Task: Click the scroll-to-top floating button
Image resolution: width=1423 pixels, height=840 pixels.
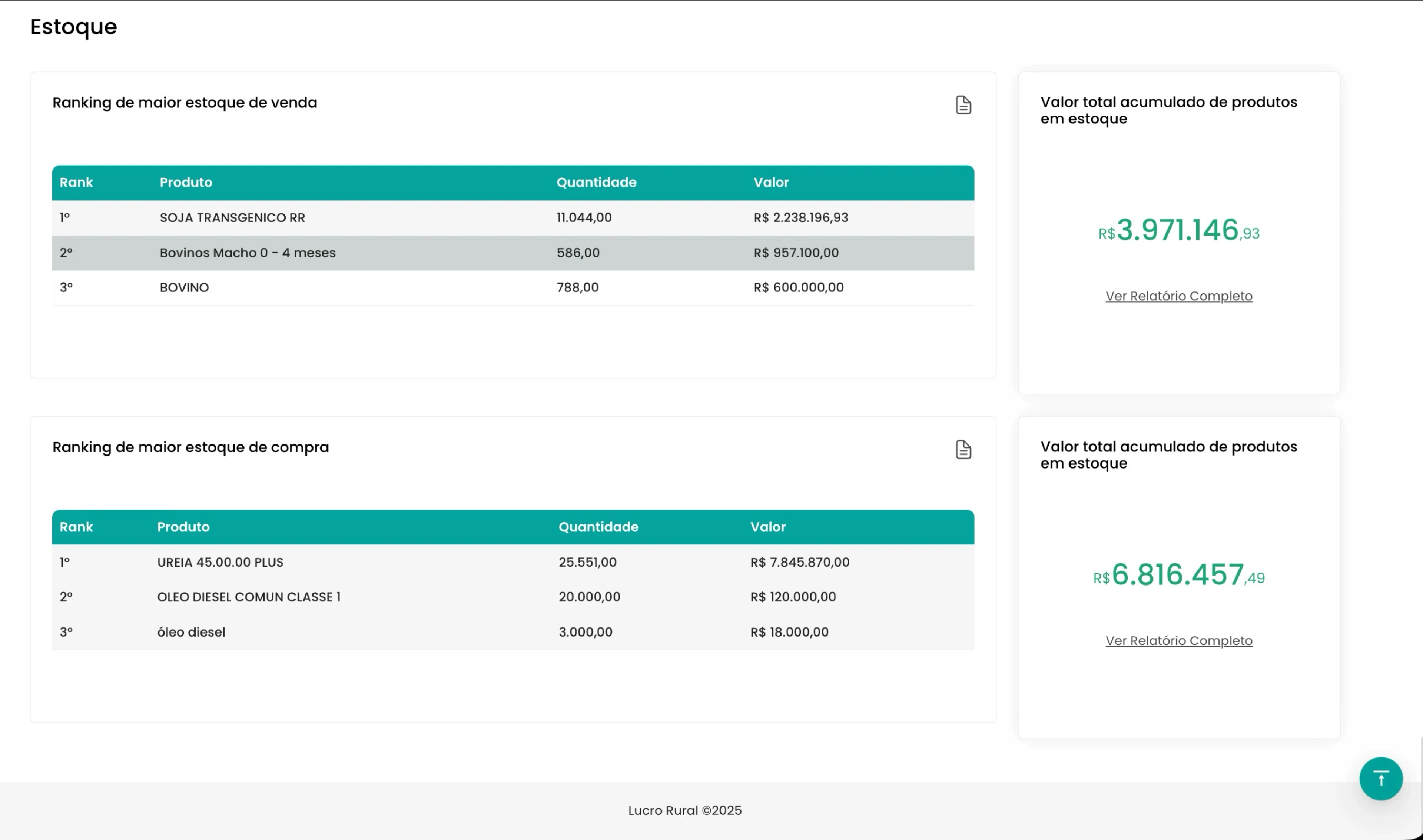Action: click(1380, 779)
